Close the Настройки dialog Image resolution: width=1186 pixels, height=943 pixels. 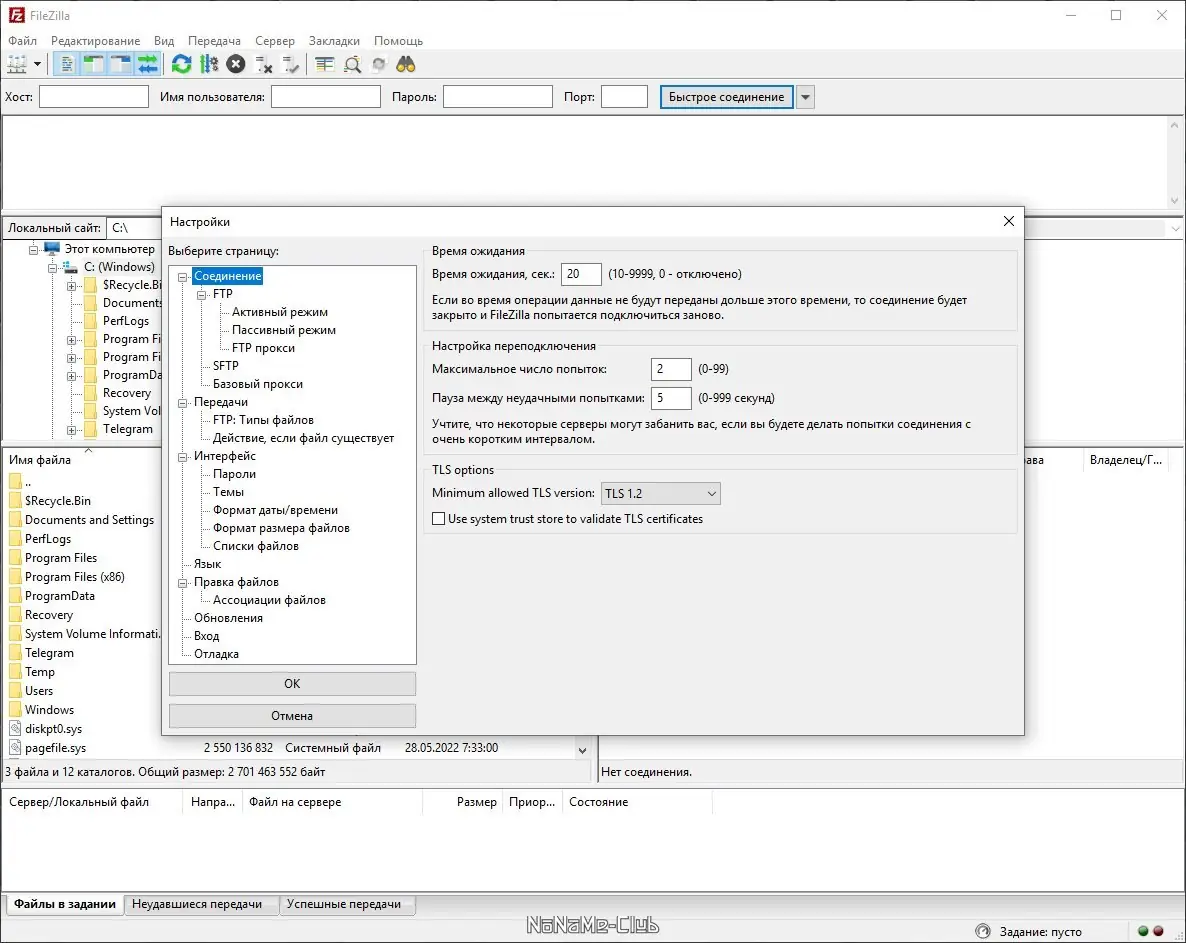1008,221
